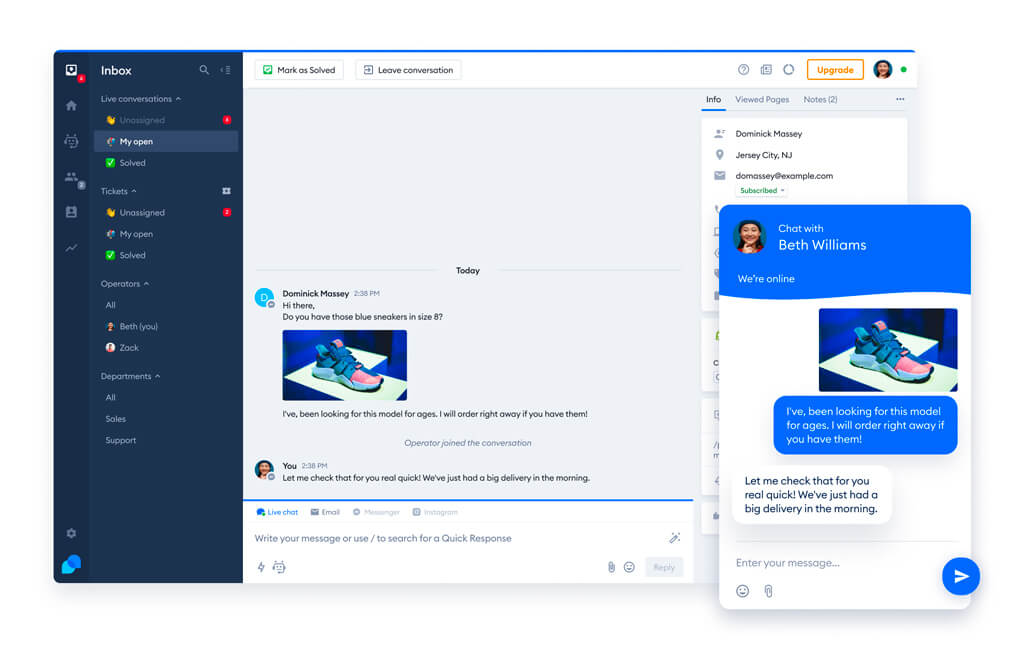Image resolution: width=1024 pixels, height=665 pixels.
Task: Click the magic wand icon in reply box
Action: click(675, 538)
